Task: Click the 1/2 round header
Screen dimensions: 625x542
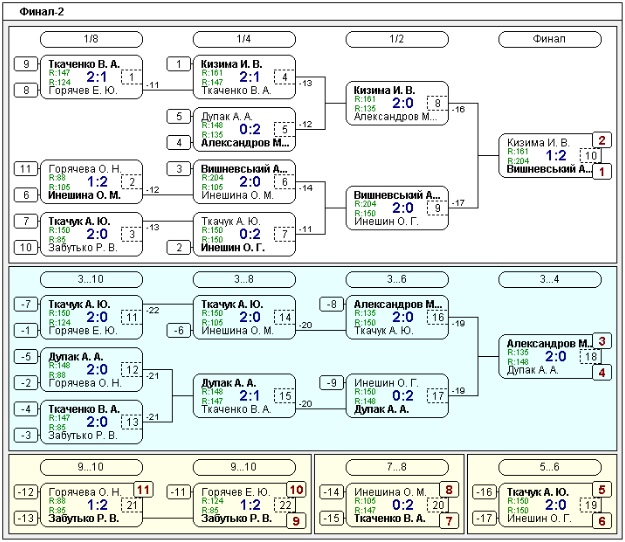Action: point(397,39)
